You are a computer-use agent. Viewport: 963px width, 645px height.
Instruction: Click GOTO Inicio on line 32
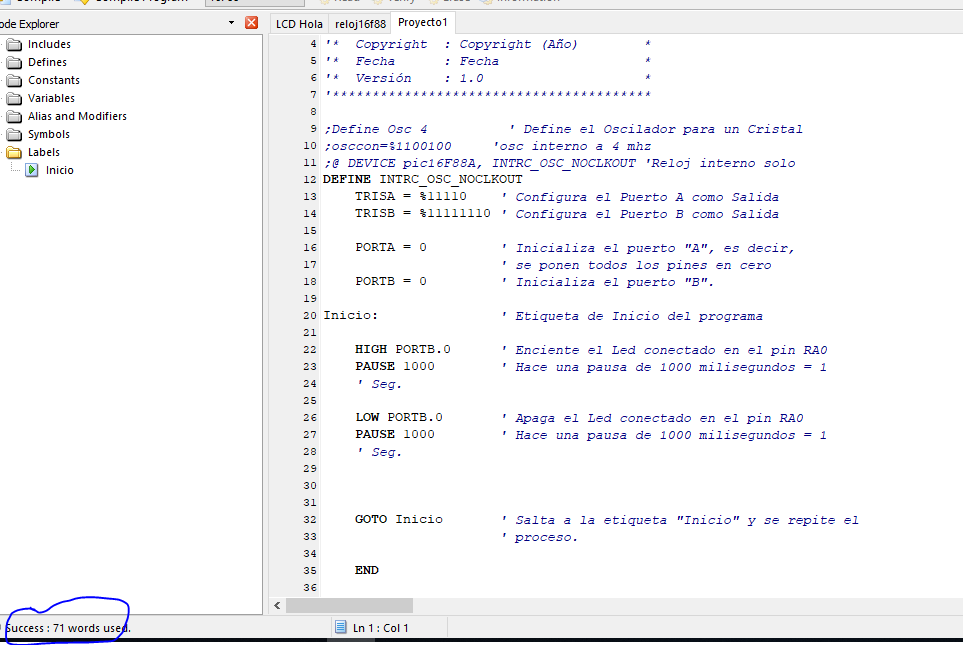(399, 519)
